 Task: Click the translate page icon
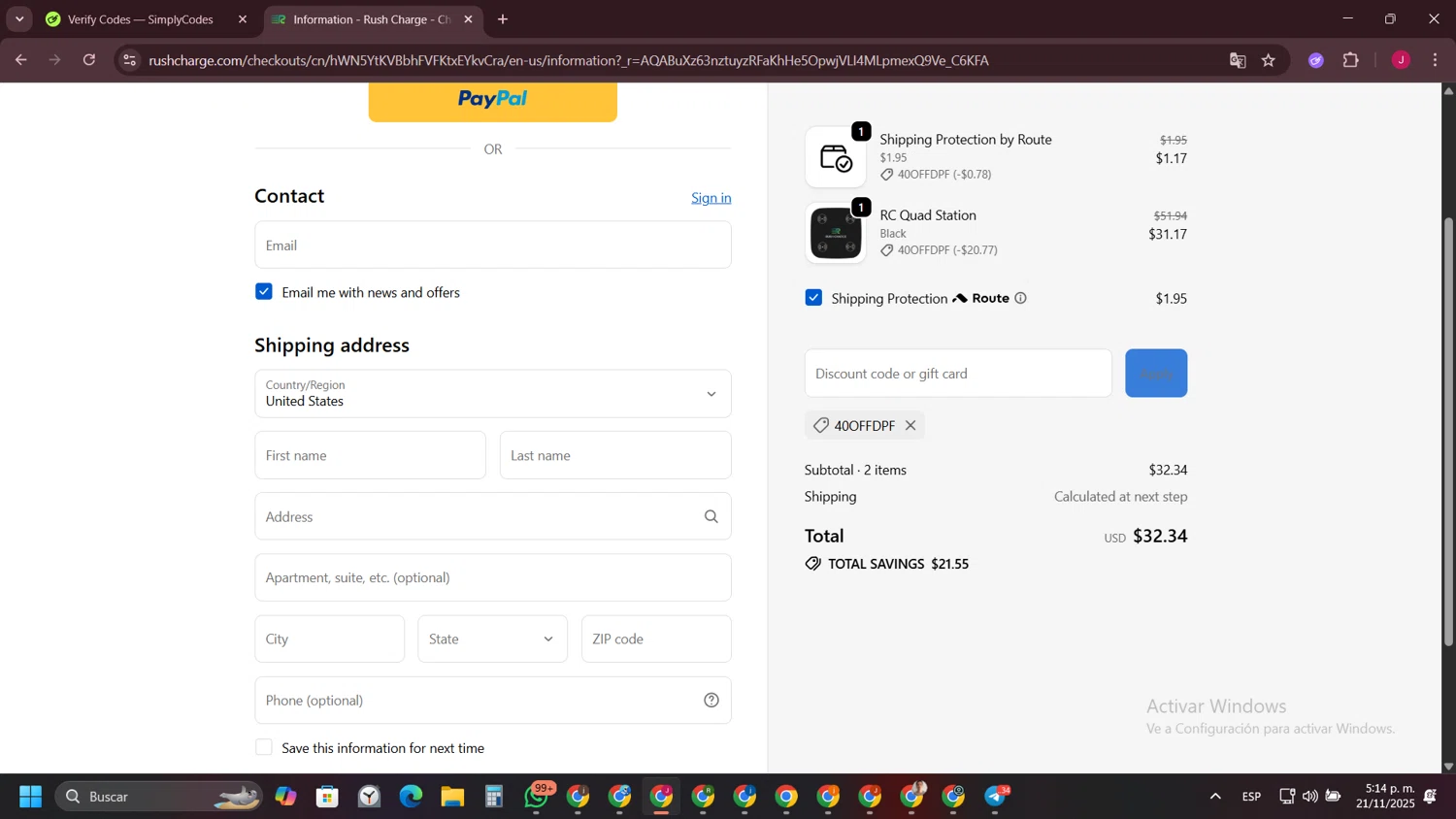1238,60
